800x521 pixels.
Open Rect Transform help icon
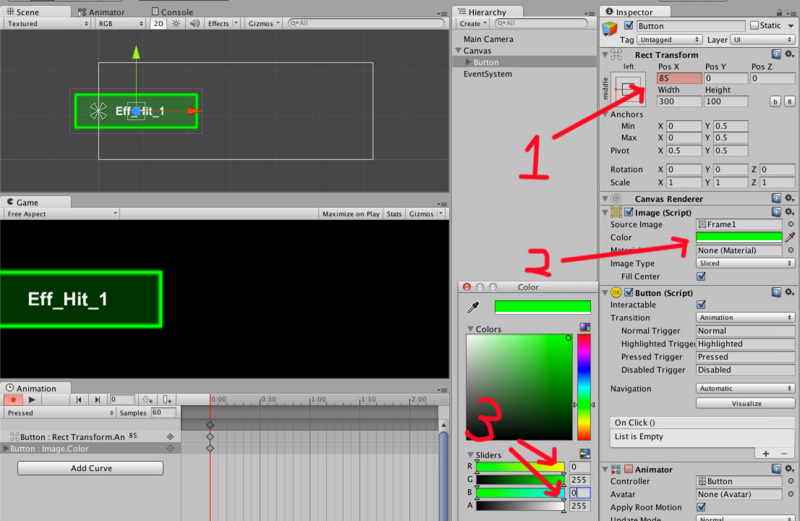[776, 54]
